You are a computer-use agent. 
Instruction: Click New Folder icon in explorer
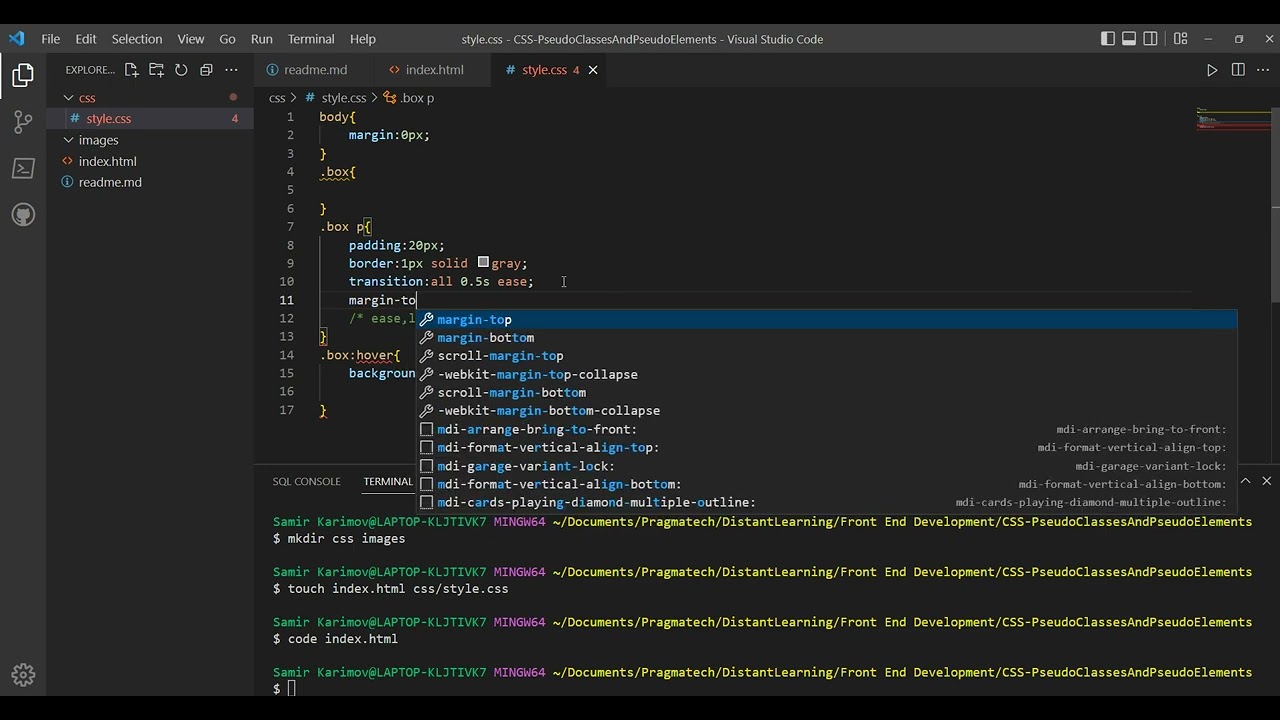156,70
